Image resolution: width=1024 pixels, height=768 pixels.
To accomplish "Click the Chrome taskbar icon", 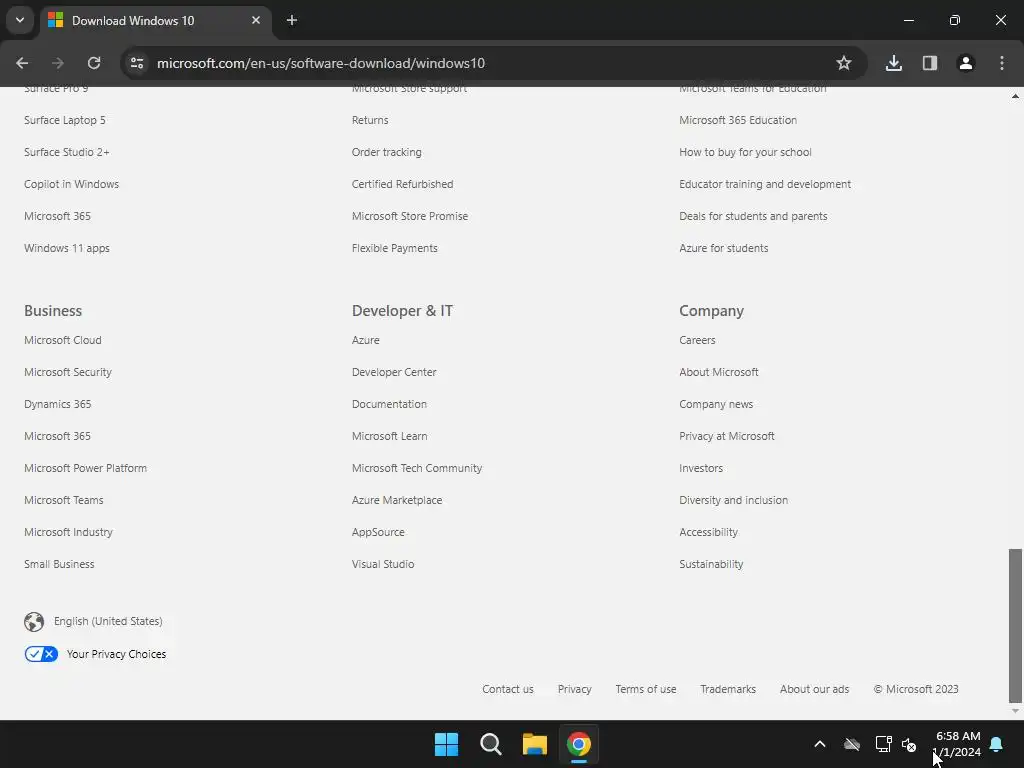I will point(579,744).
